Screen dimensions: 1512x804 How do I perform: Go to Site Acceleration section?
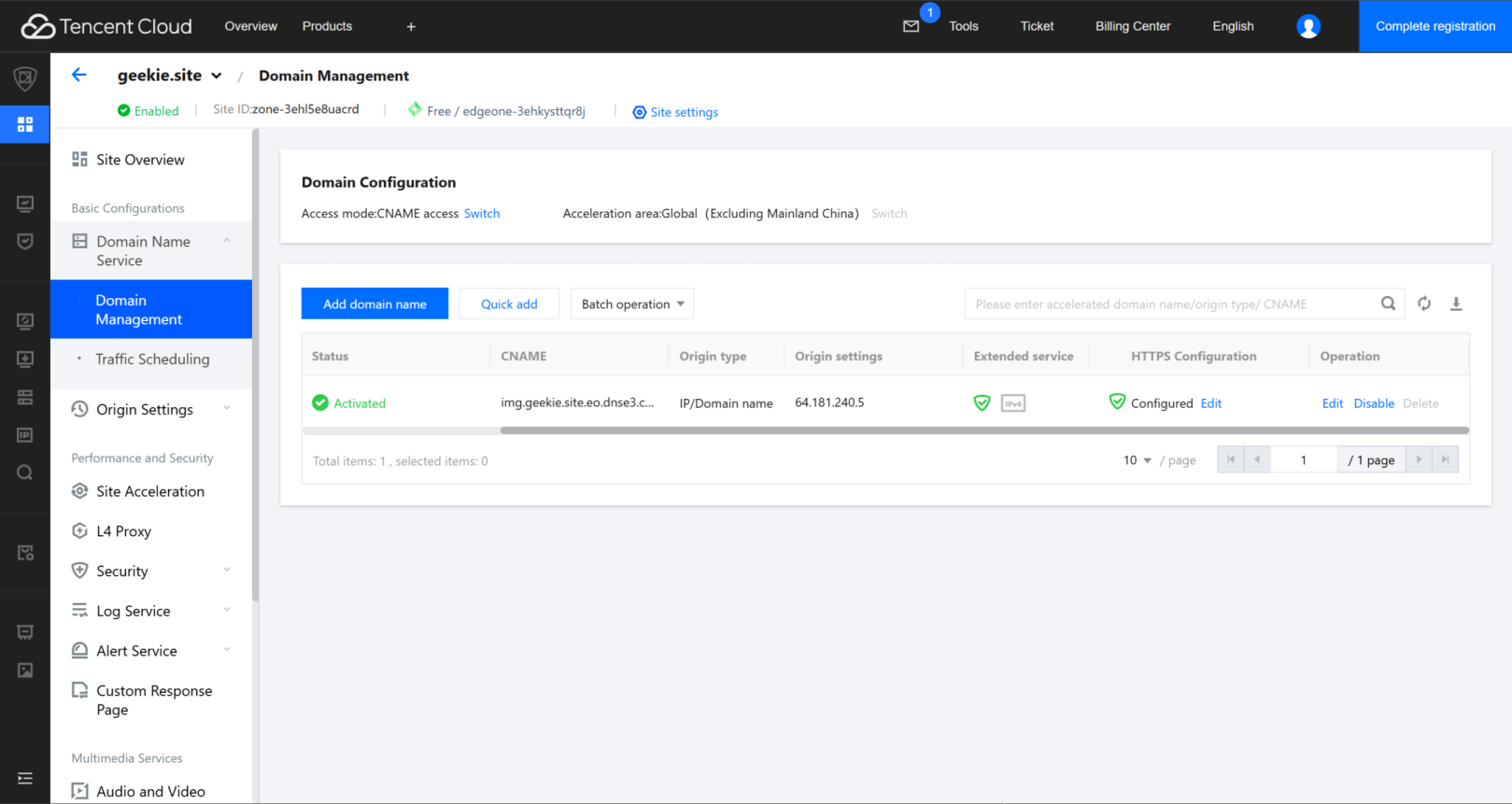coord(149,491)
